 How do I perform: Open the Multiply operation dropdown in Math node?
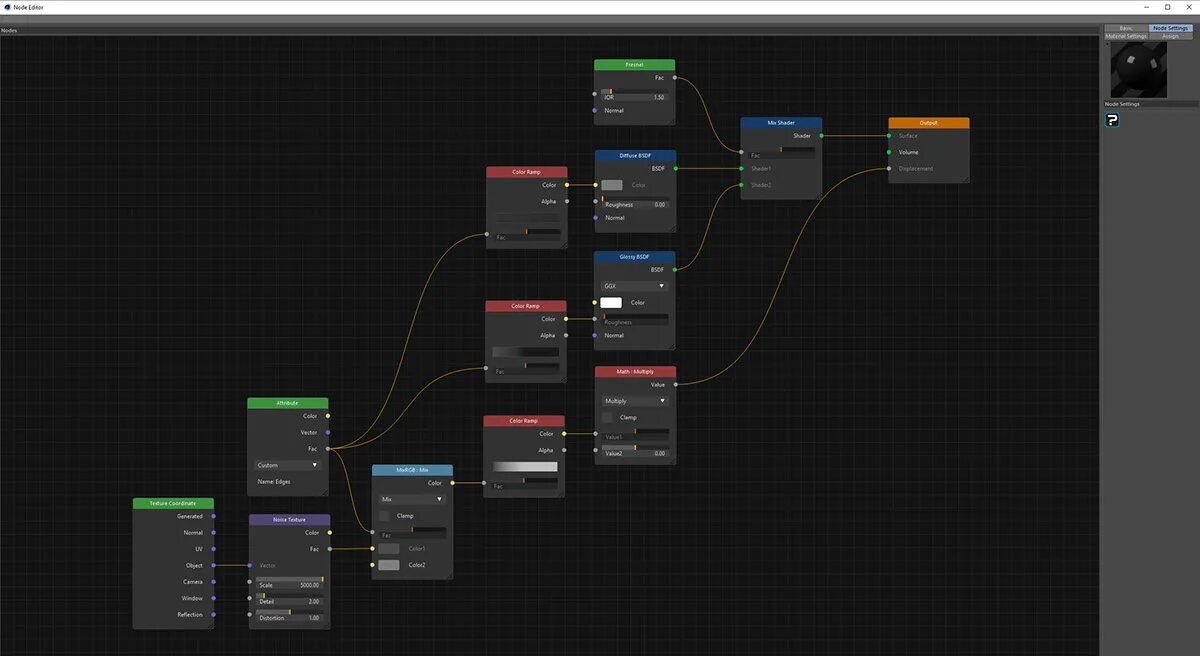pyautogui.click(x=633, y=400)
